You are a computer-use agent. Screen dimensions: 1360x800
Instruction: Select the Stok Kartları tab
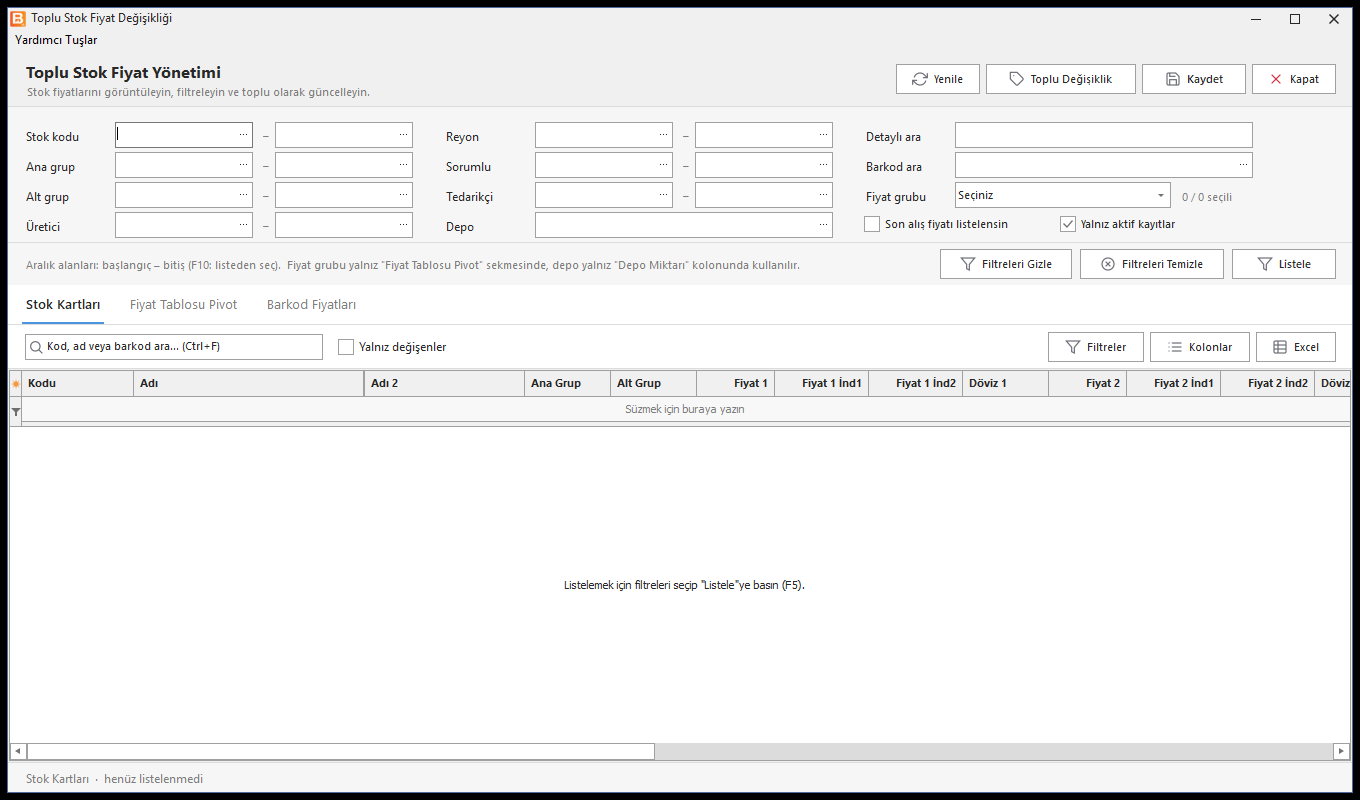tap(63, 304)
